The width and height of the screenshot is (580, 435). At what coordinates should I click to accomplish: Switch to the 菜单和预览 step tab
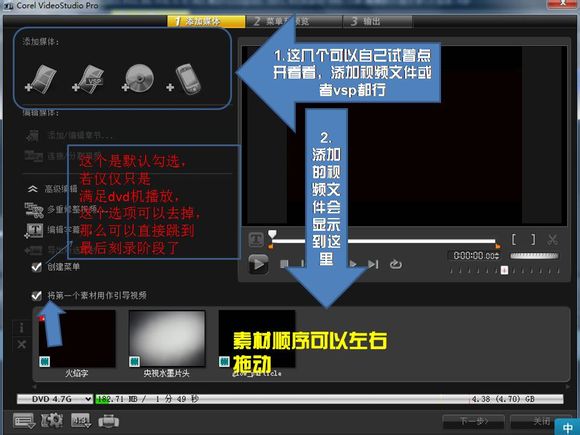tap(294, 21)
